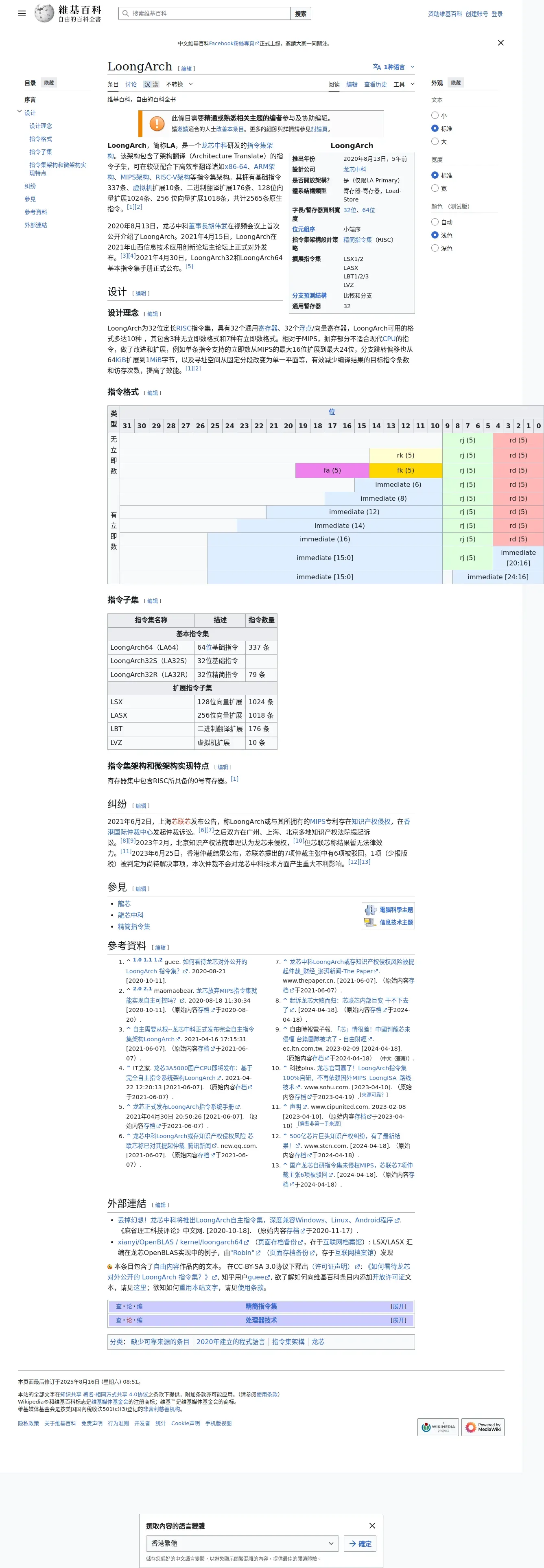The width and height of the screenshot is (544, 1568).
Task: Open the 登录 login link
Action: 497,14
